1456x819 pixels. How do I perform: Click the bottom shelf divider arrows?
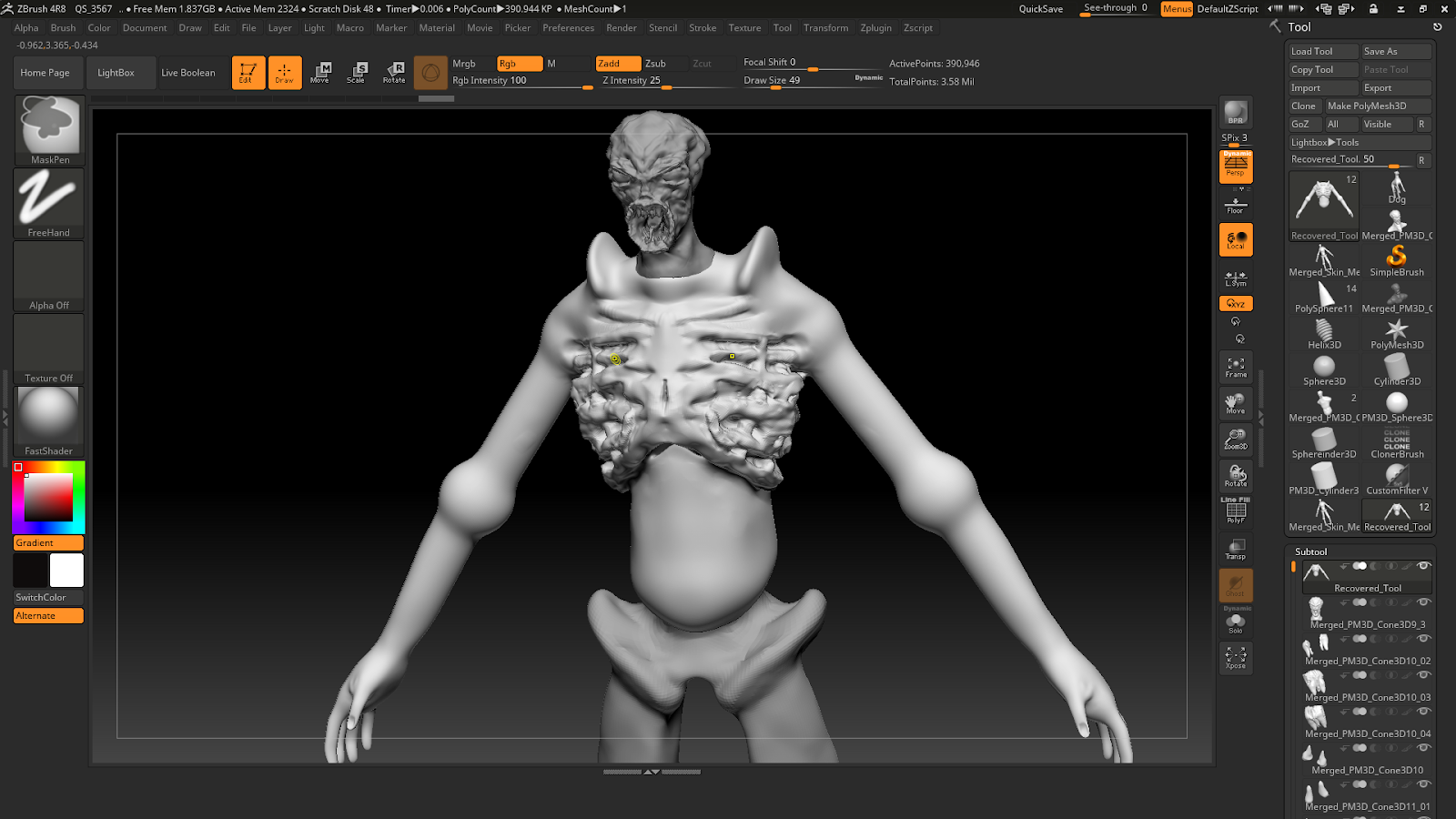(652, 772)
